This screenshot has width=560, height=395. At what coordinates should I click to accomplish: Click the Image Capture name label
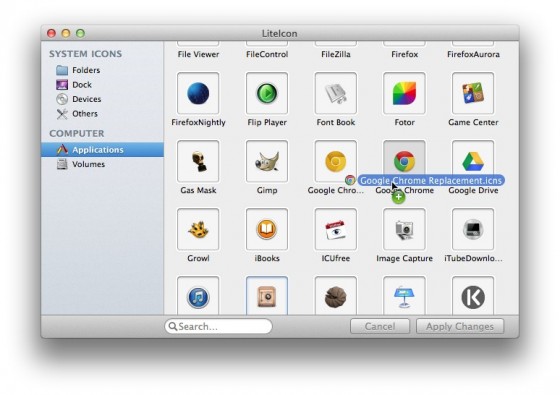(404, 258)
